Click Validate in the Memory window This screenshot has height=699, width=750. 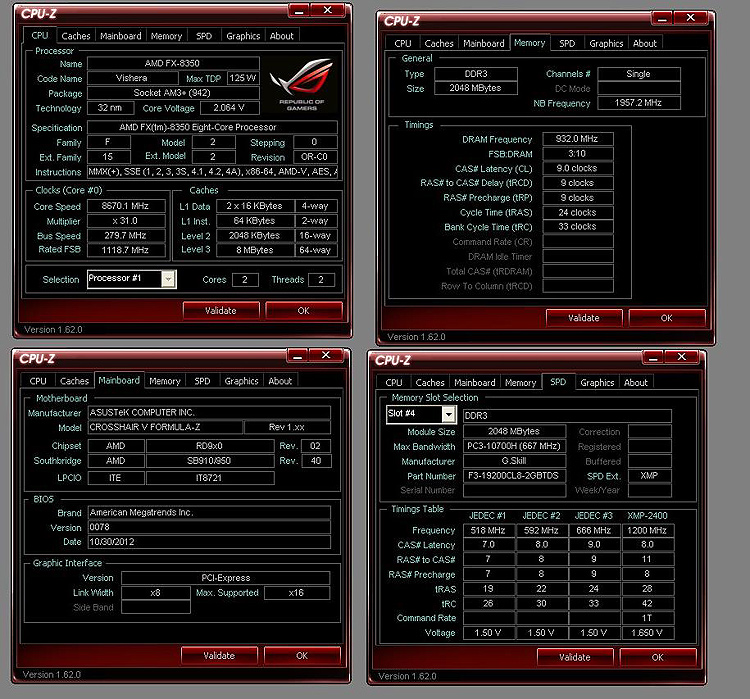(x=584, y=318)
